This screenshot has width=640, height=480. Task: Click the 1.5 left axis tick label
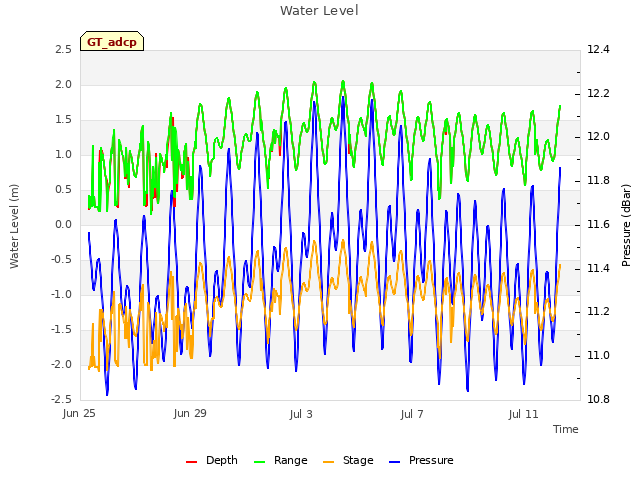tap(63, 120)
